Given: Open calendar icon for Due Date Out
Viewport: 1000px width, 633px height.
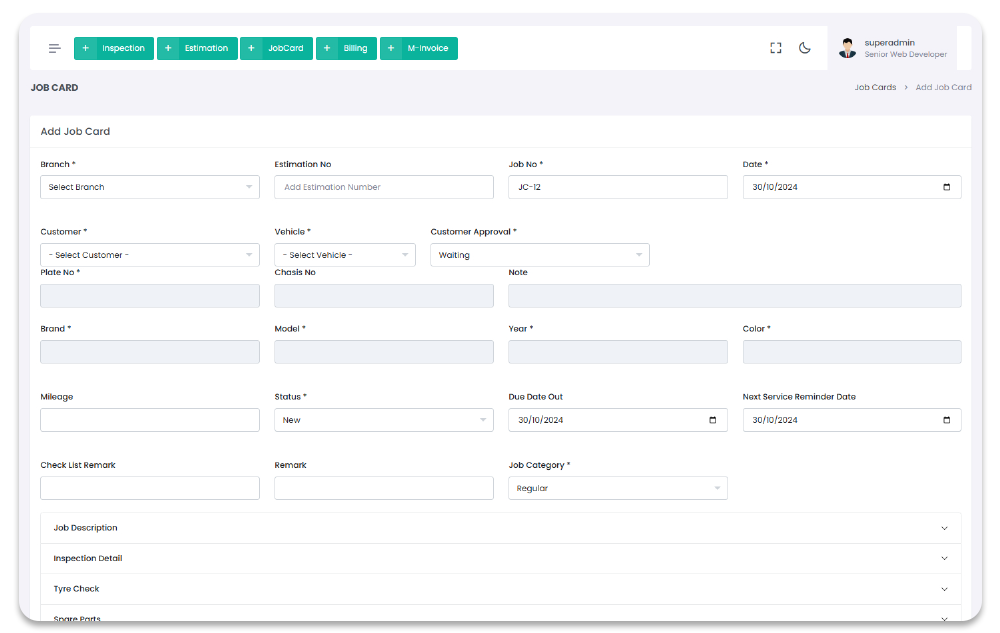Looking at the screenshot, I should (712, 420).
